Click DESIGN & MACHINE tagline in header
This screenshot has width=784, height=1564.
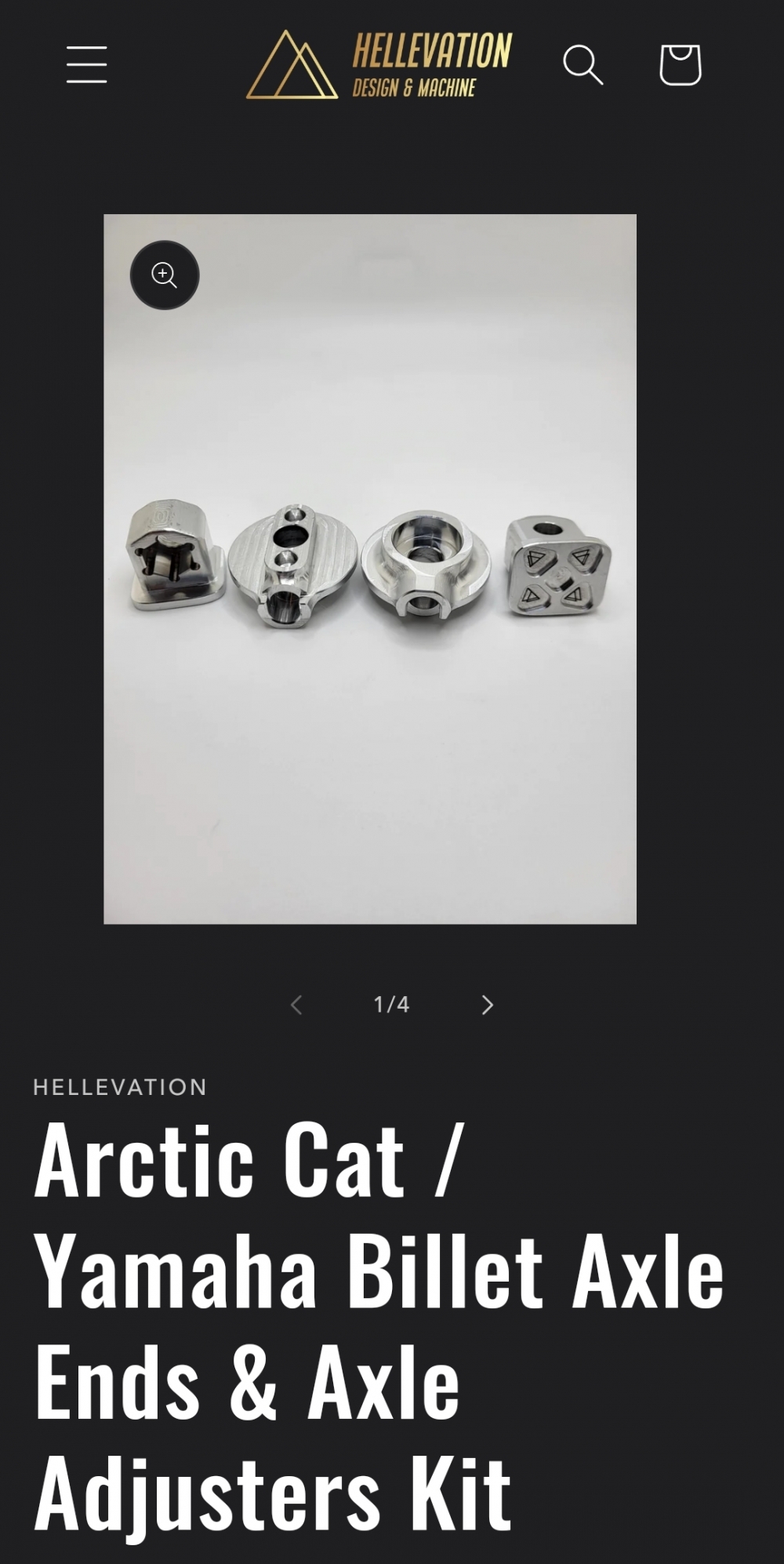414,88
